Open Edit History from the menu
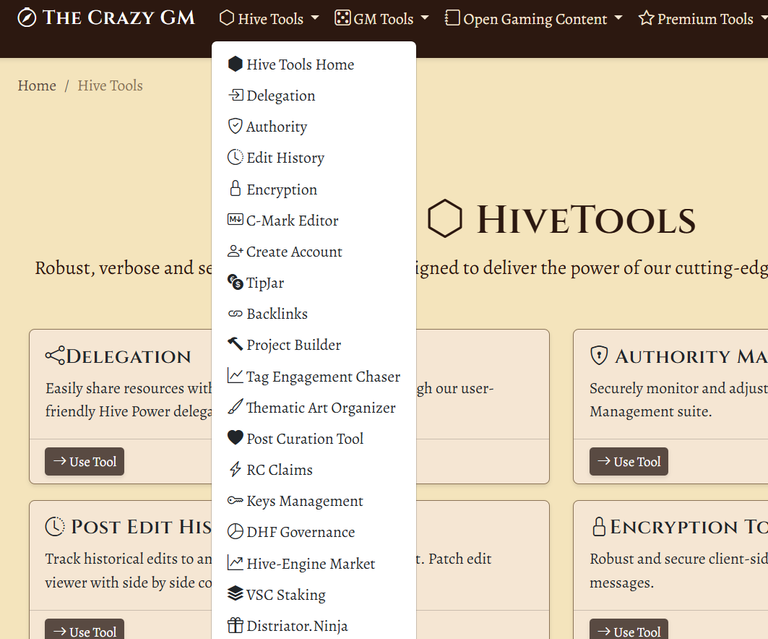This screenshot has width=768, height=639. 314,157
